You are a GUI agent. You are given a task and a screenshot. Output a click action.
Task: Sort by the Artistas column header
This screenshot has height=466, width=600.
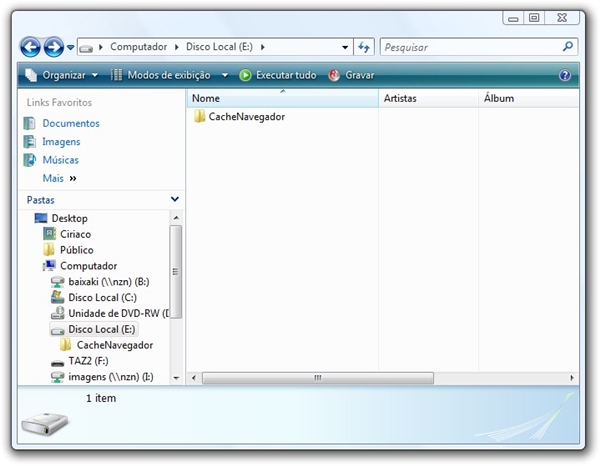coord(400,99)
